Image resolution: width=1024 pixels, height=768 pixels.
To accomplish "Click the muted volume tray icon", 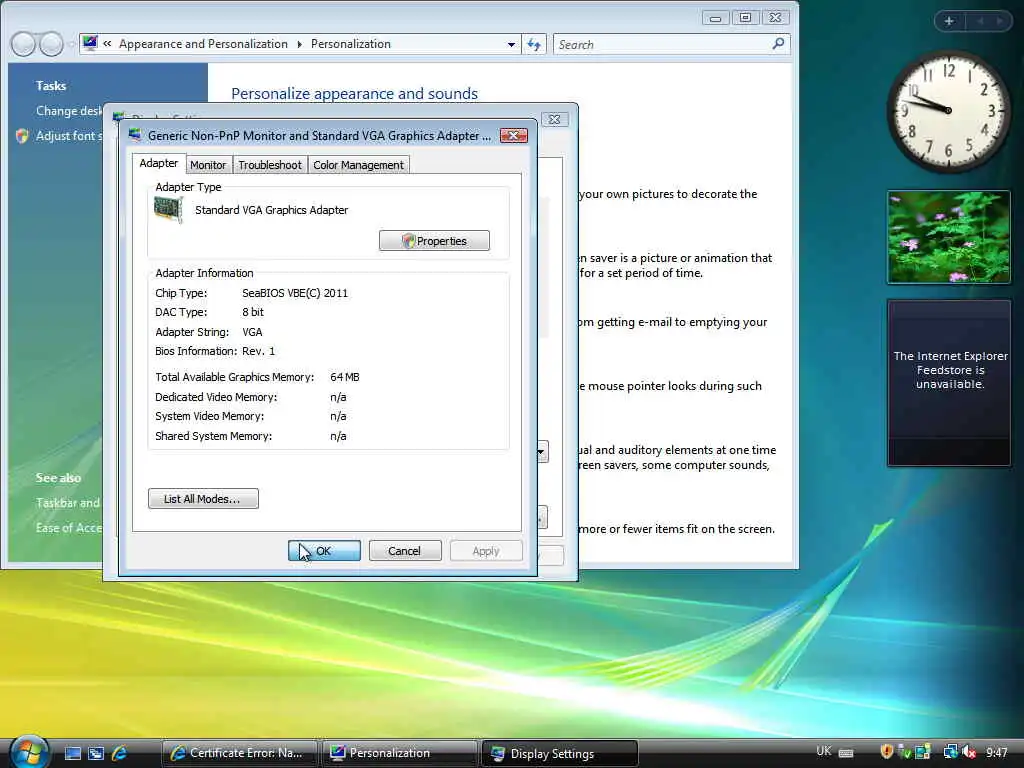I will (x=969, y=752).
